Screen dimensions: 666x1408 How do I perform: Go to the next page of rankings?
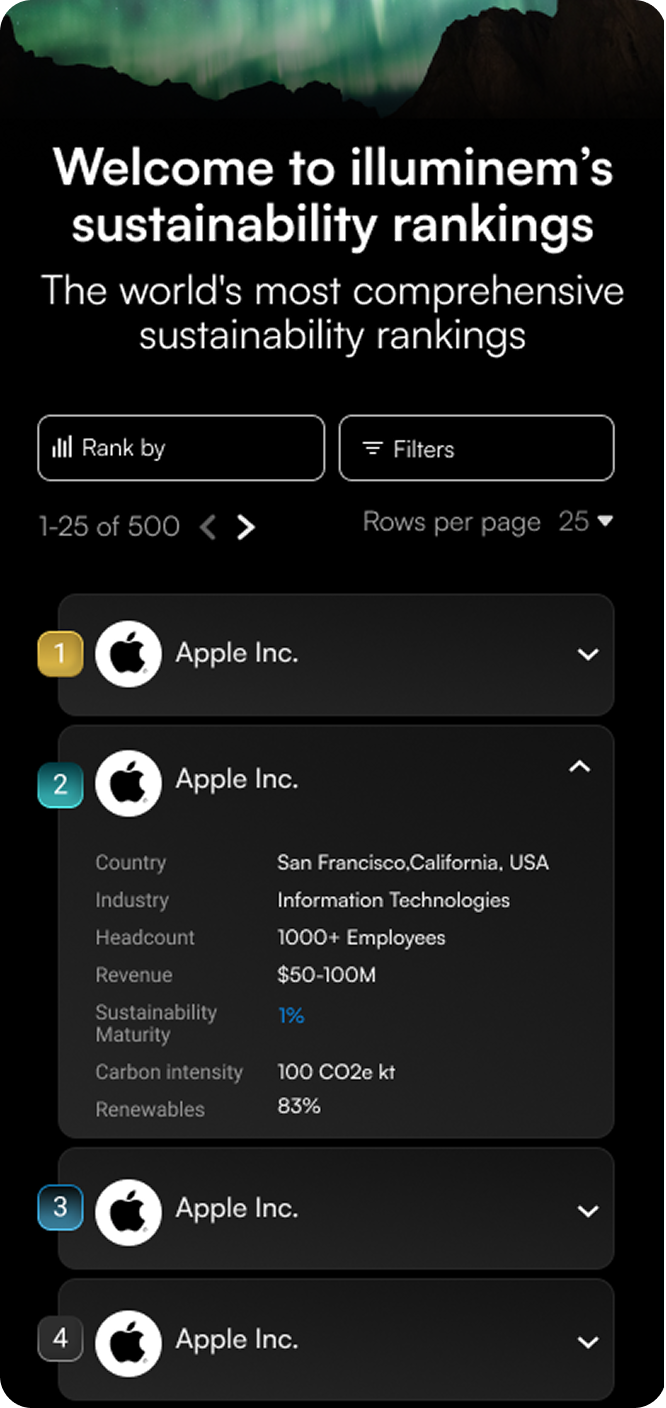246,527
